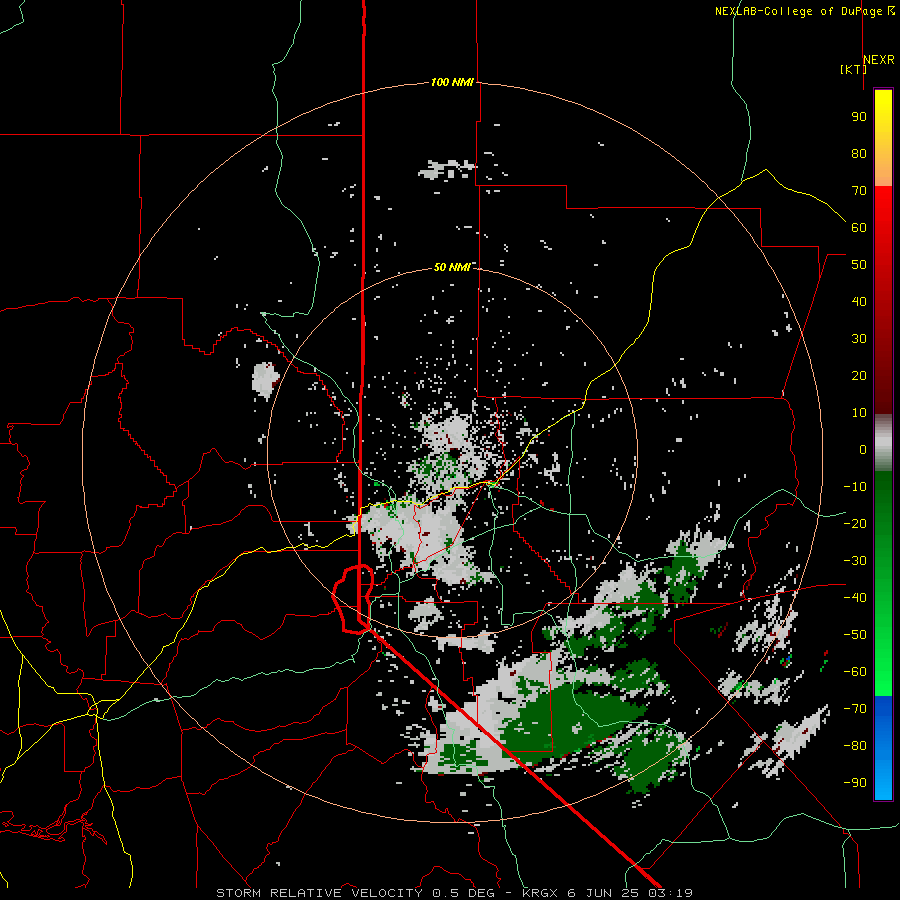900x900 pixels.
Task: Click the 90 value on the velocity scale
Action: [859, 117]
